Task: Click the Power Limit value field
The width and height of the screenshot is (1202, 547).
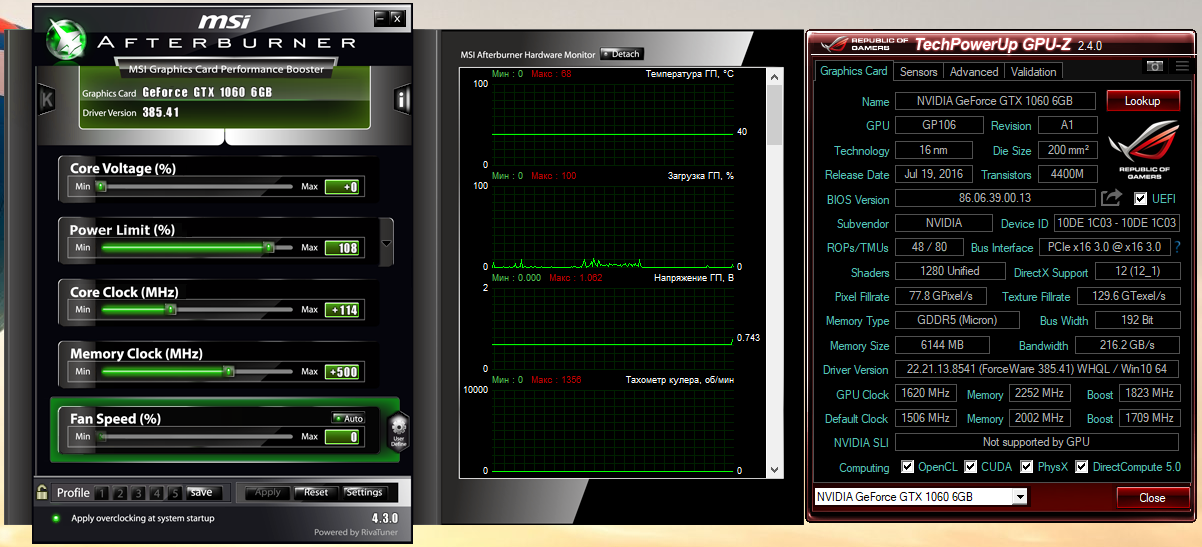Action: [342, 248]
